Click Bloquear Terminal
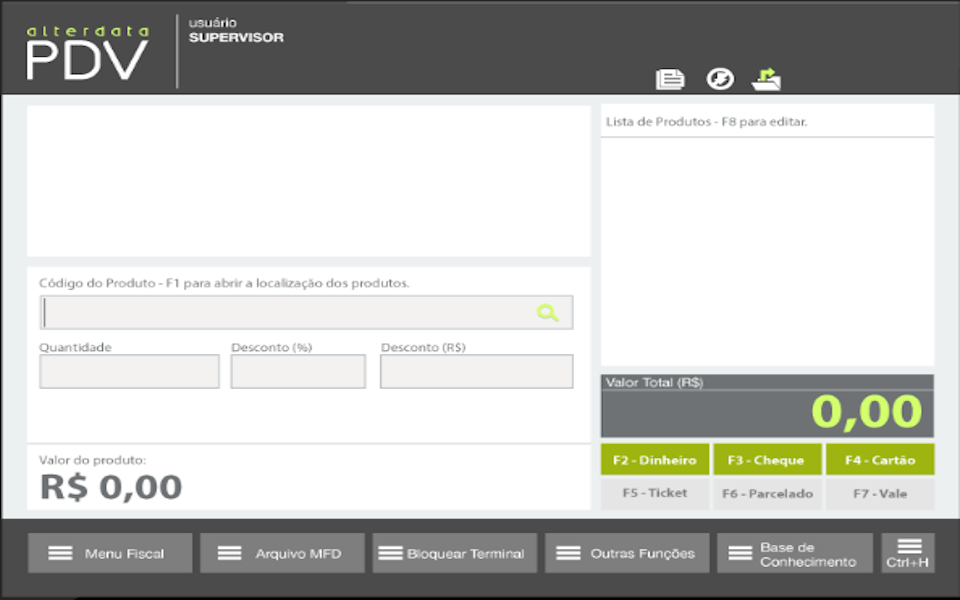 (455, 553)
